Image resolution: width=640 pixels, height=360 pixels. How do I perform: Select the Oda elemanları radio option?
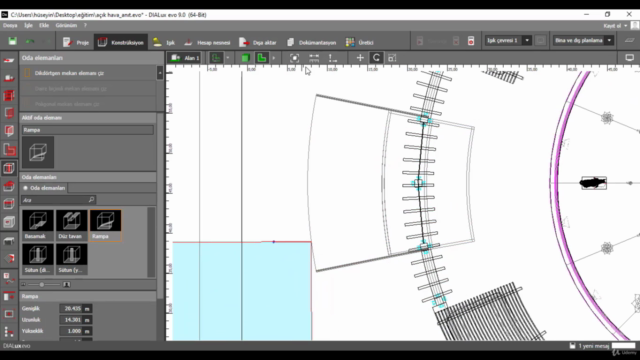pyautogui.click(x=44, y=188)
